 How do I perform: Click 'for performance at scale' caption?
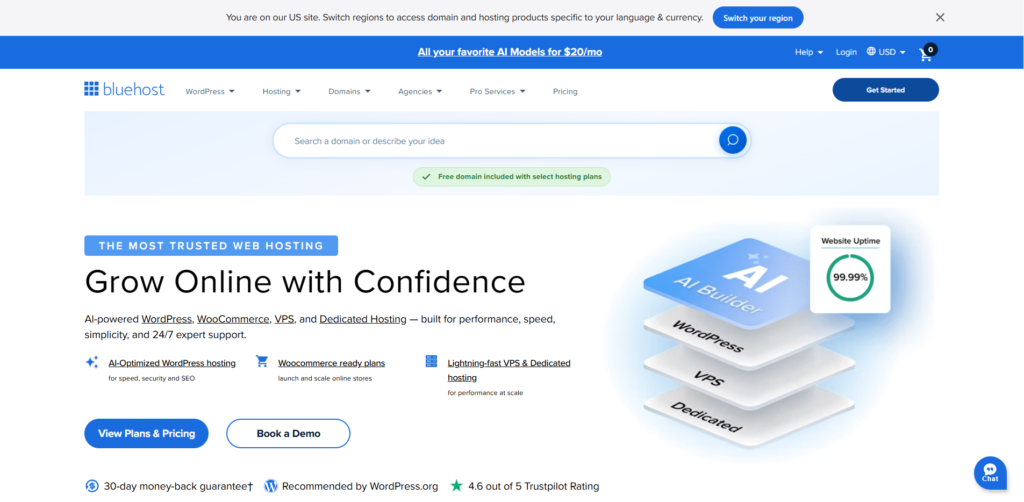point(485,393)
